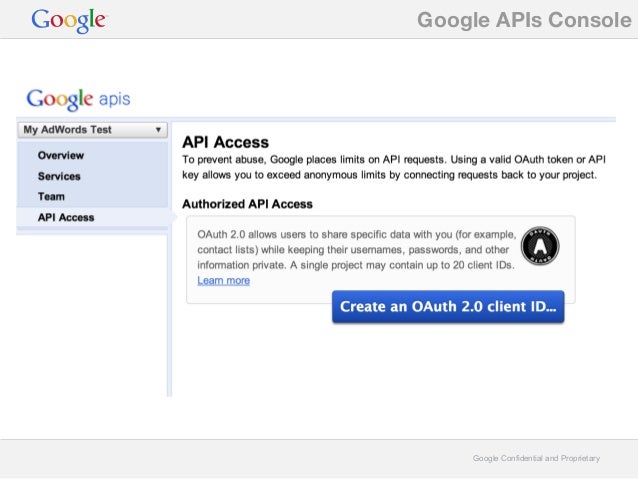This screenshot has height=479, width=638.
Task: Open the Overview section in sidebar
Action: [61, 155]
